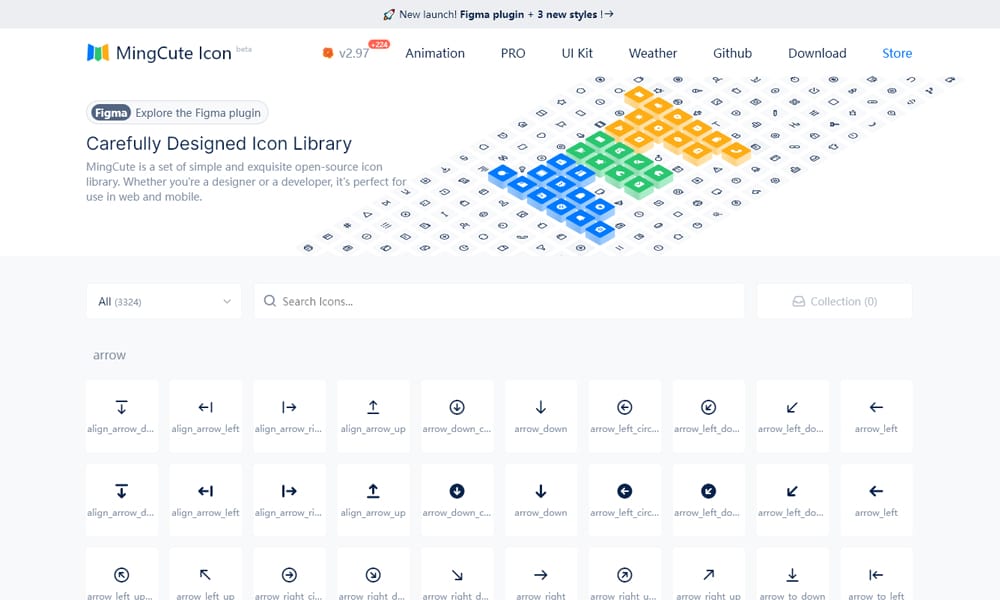Open the Collection (0) button
1000x600 pixels.
click(x=834, y=301)
